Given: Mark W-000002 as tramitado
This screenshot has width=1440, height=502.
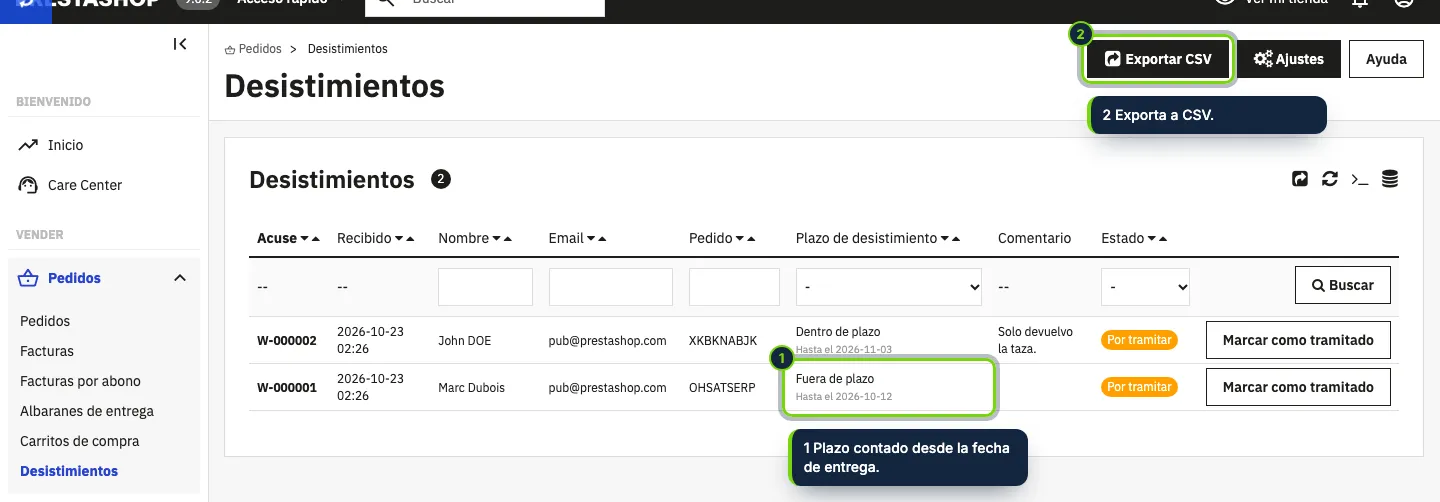Looking at the screenshot, I should 1298,340.
